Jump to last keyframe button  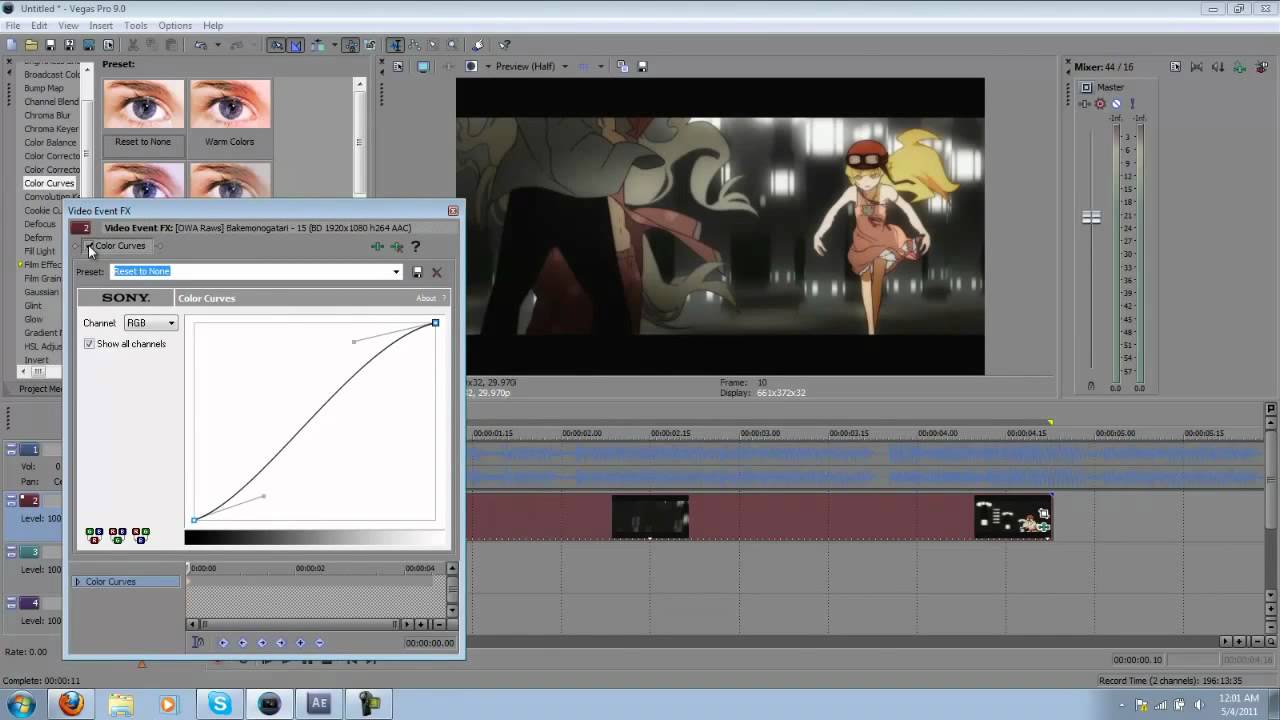(281, 643)
